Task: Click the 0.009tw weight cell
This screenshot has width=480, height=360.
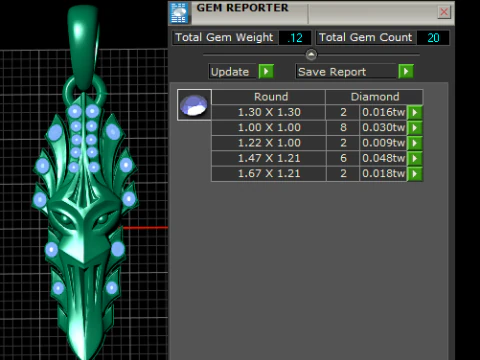Action: point(383,143)
